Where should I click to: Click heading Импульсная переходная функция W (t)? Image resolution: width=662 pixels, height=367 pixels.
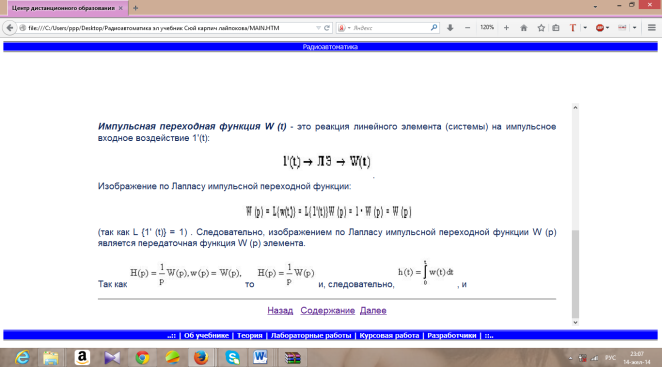(x=192, y=126)
